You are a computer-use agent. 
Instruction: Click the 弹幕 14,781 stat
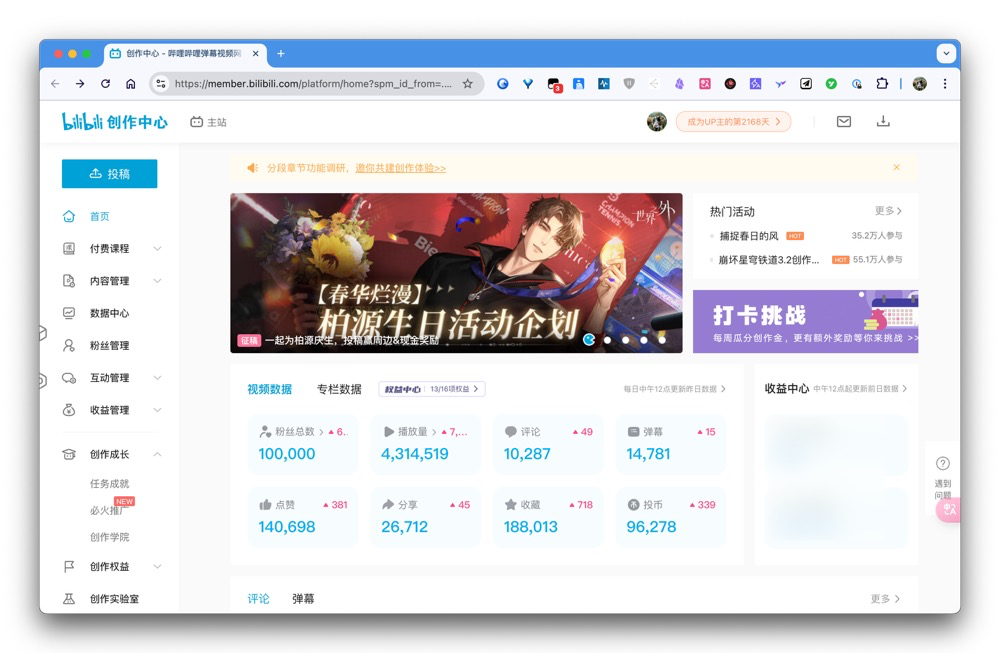point(671,444)
